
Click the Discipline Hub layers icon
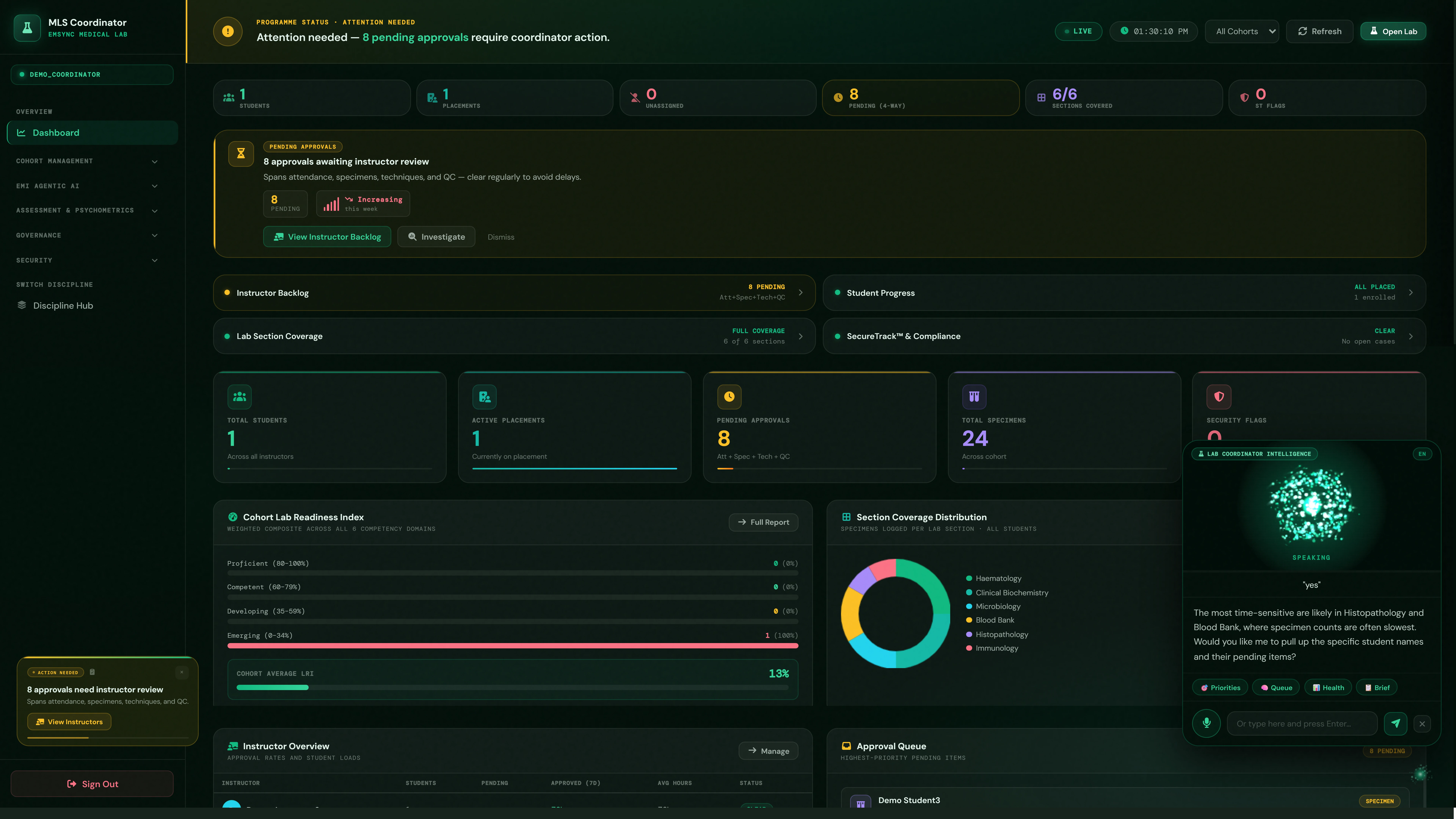22,305
